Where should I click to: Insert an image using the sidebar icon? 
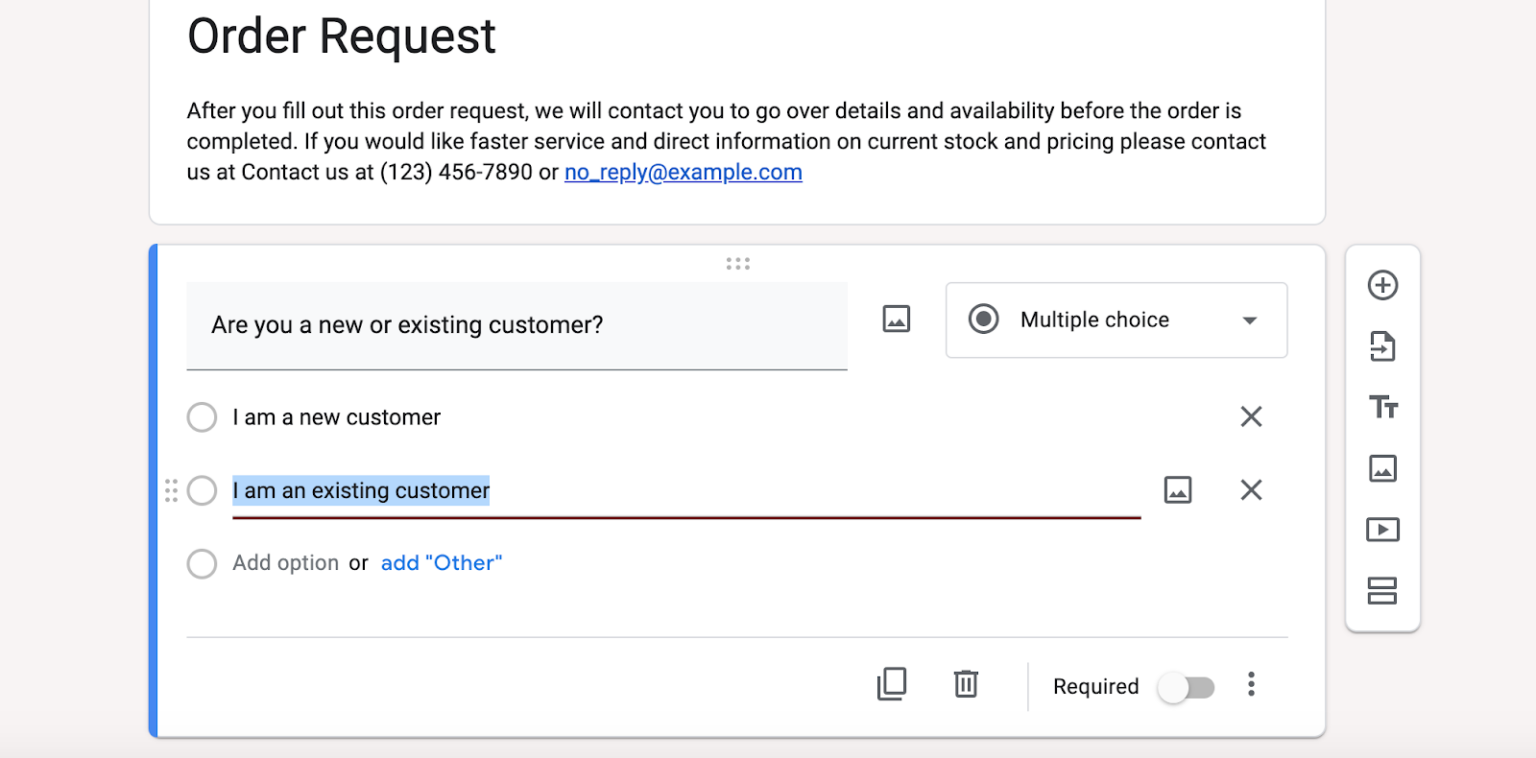pos(1383,468)
